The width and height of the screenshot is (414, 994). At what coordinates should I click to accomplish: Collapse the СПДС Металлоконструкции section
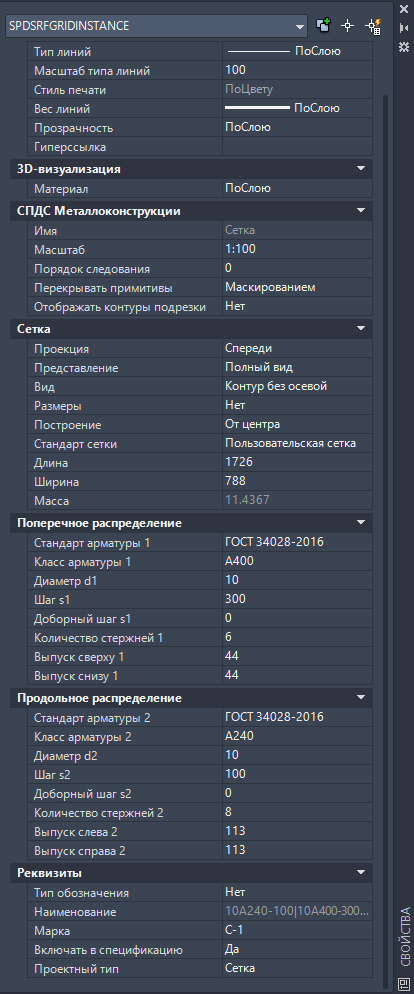pos(361,211)
